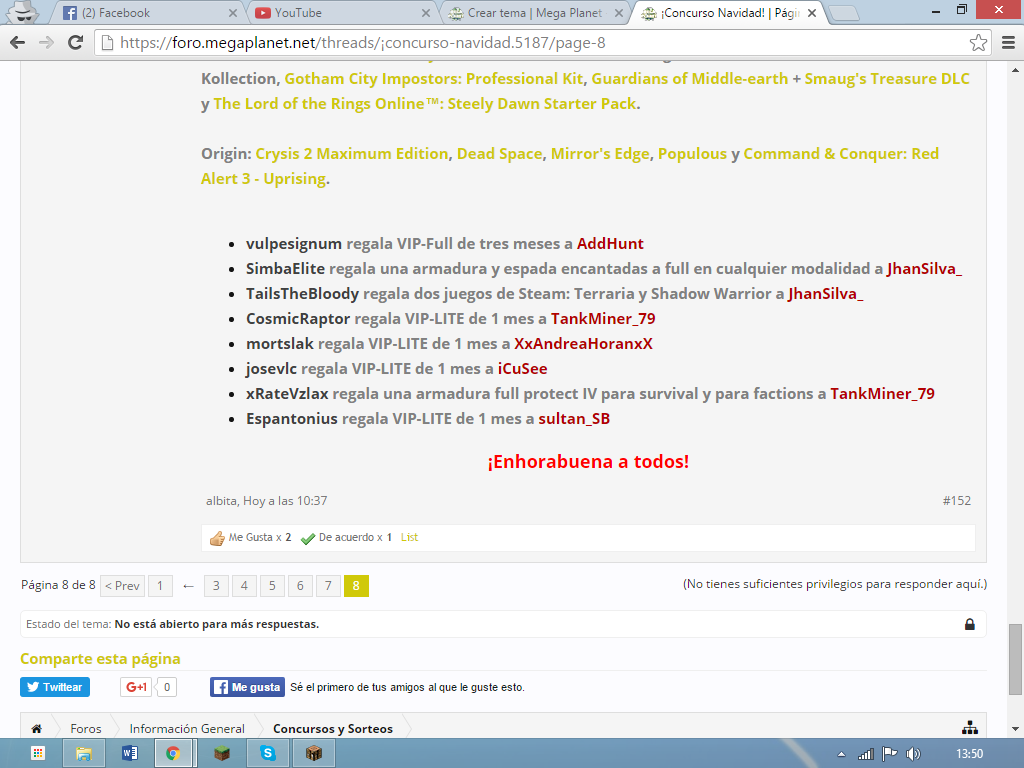The height and width of the screenshot is (768, 1024).
Task: Open the Hoy a las 10:37 timestamp link
Action: [285, 501]
